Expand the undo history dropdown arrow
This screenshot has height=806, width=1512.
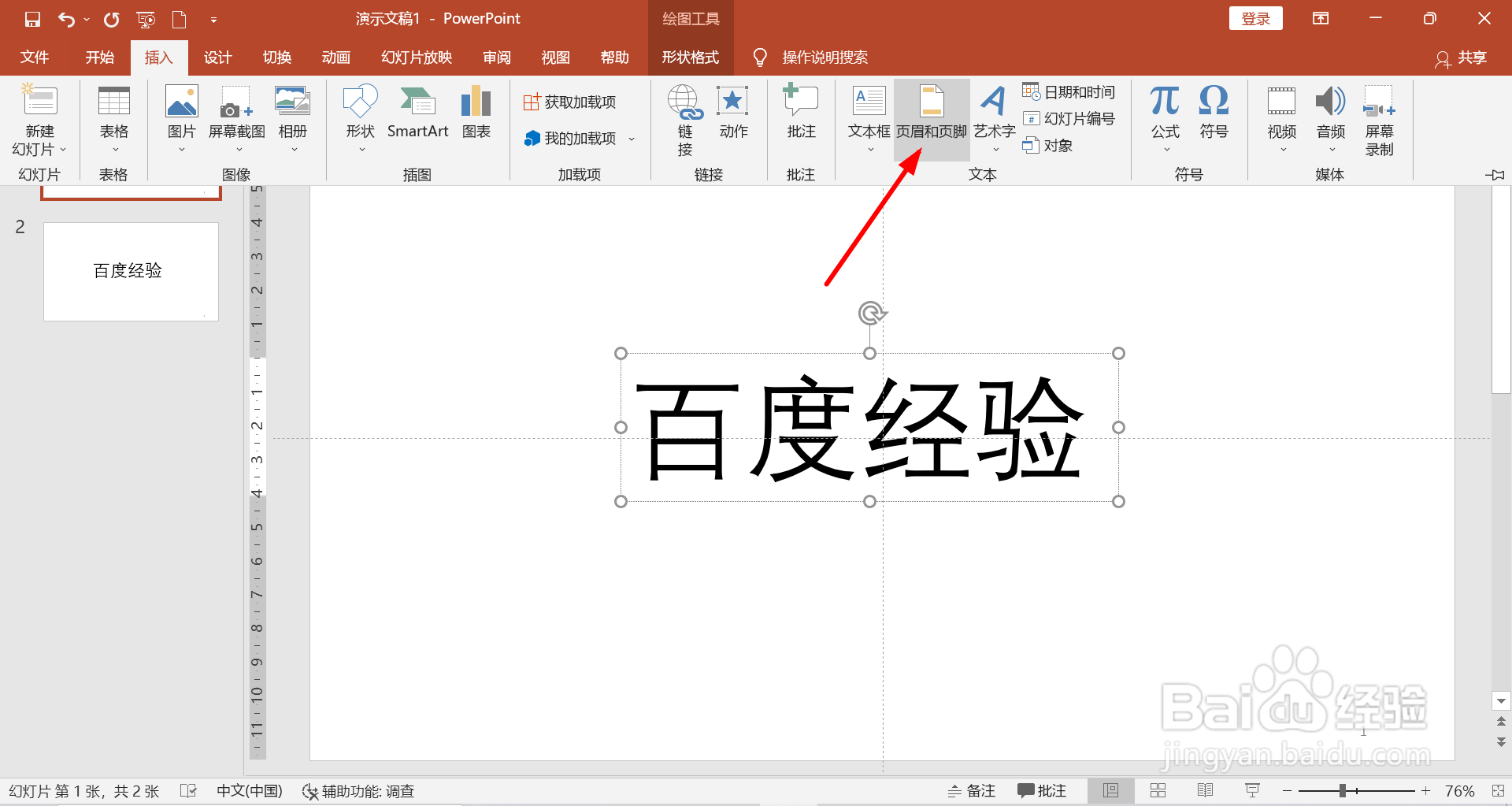[x=87, y=20]
